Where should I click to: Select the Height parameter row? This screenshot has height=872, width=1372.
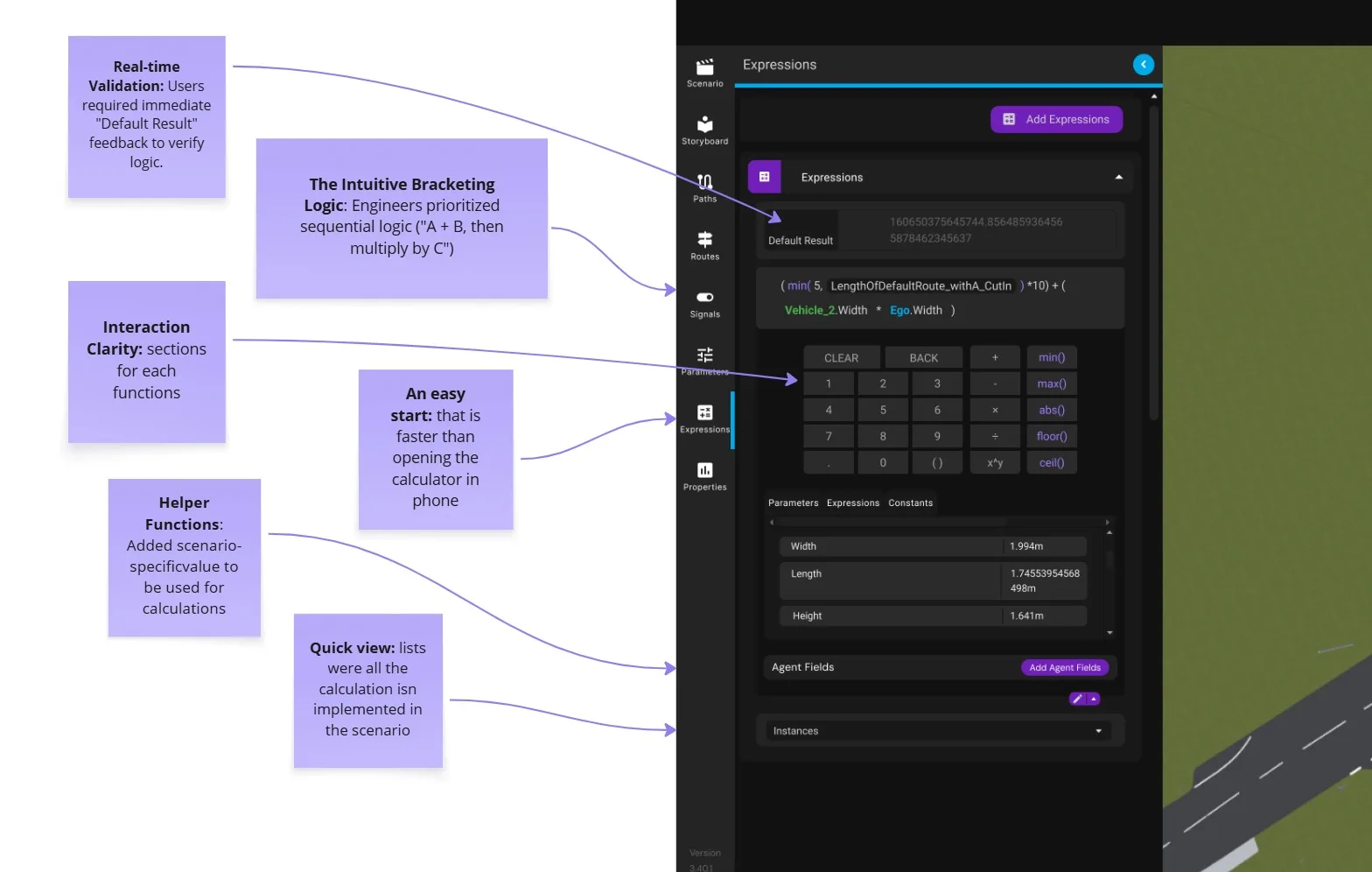933,615
